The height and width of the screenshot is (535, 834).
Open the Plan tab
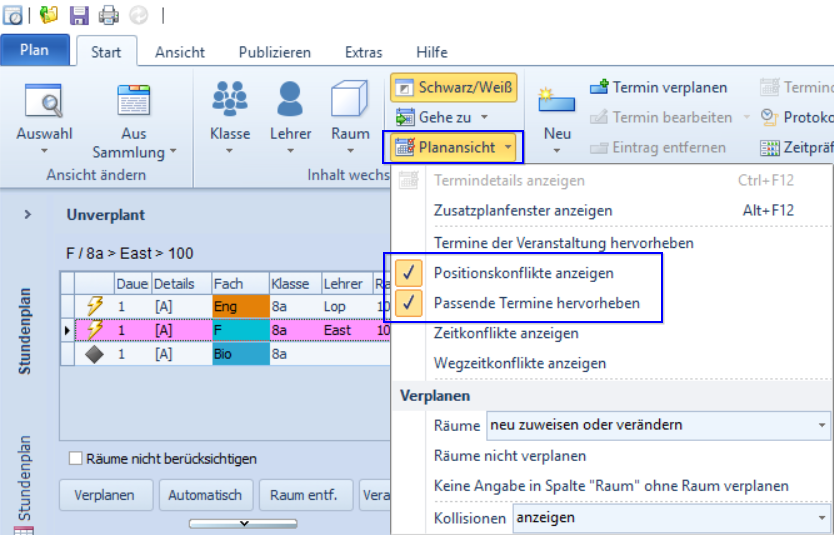35,50
